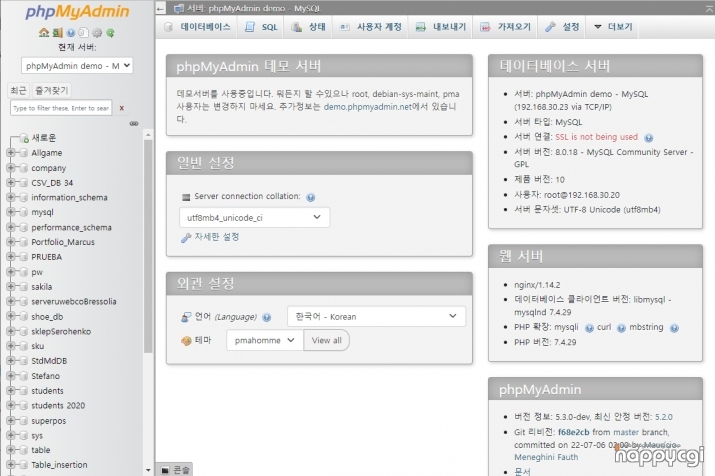Click the new database icon beside 새로운
The image size is (715, 476).
[x=24, y=138]
